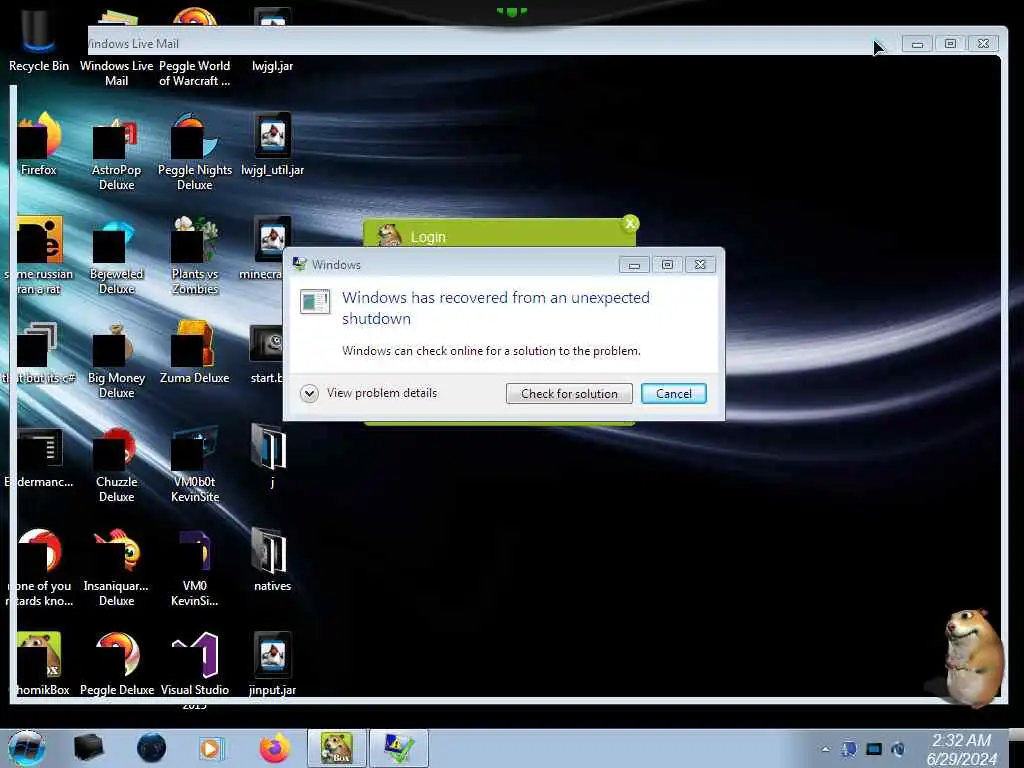The width and height of the screenshot is (1024, 768).
Task: Open the dark globe taskbar icon
Action: (x=152, y=748)
